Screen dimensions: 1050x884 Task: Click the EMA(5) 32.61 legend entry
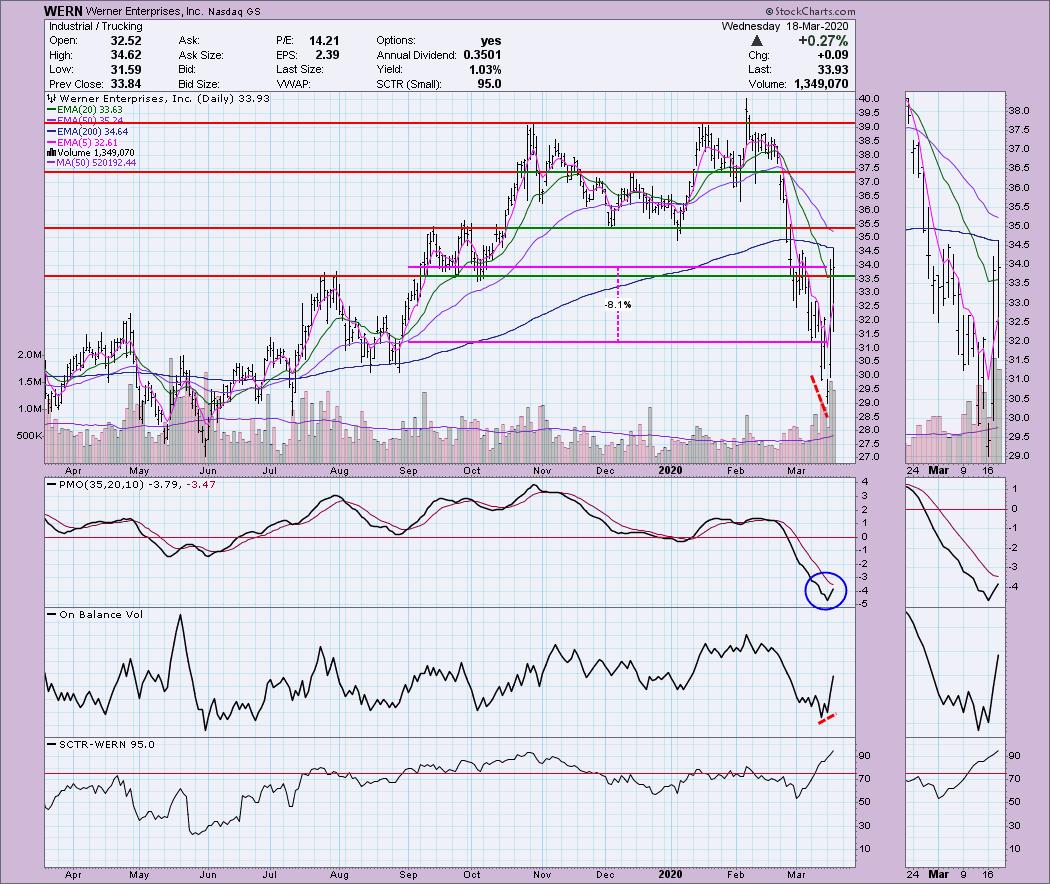tap(87, 143)
